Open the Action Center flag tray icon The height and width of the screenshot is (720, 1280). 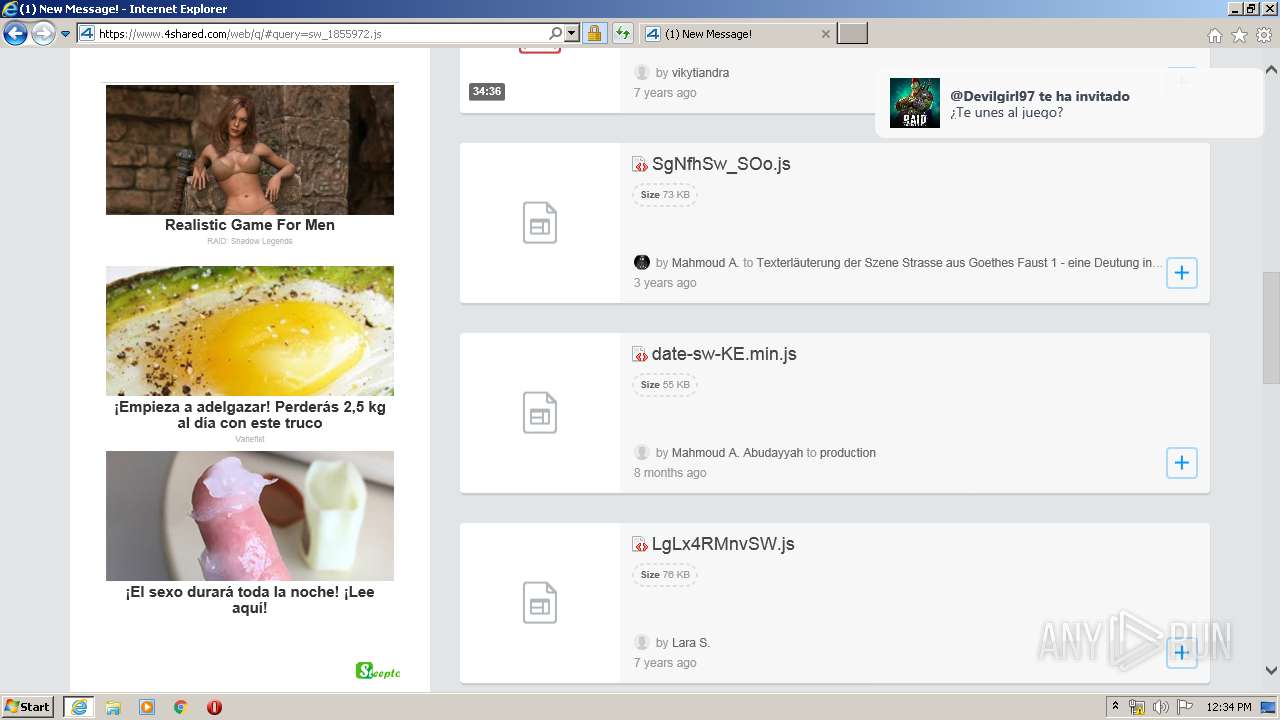1185,707
